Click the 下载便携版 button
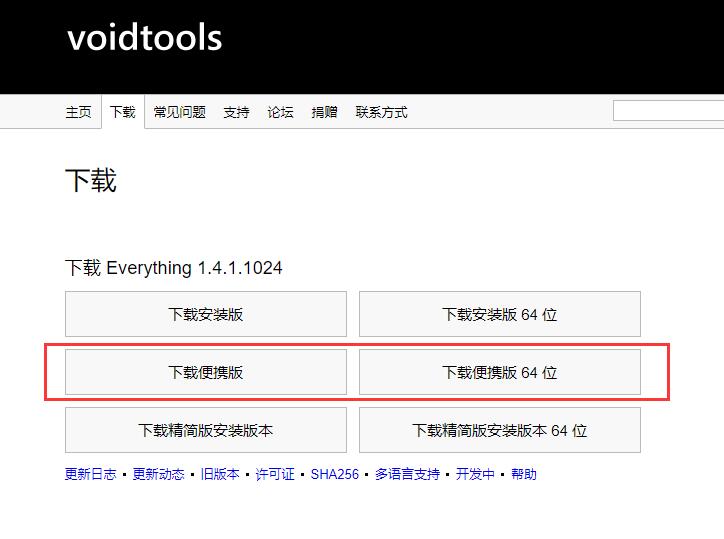Image resolution: width=724 pixels, height=539 pixels. click(x=206, y=372)
